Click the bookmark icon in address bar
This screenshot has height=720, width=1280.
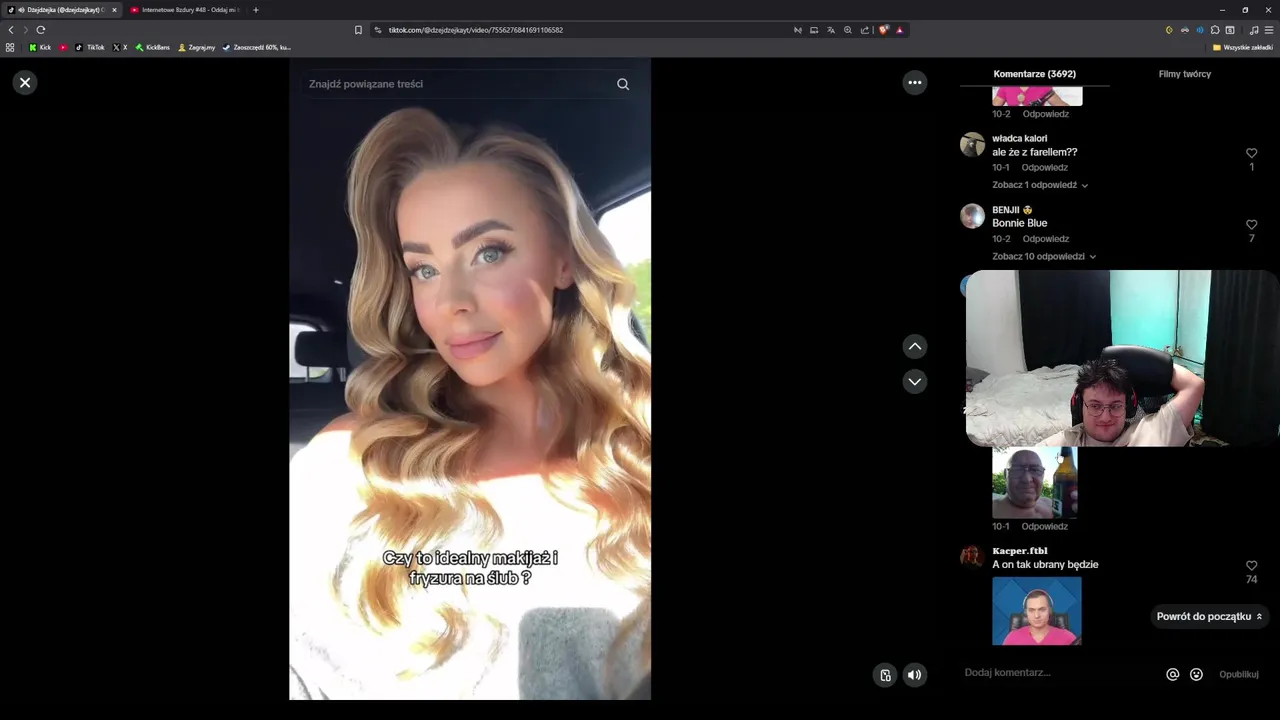click(358, 30)
